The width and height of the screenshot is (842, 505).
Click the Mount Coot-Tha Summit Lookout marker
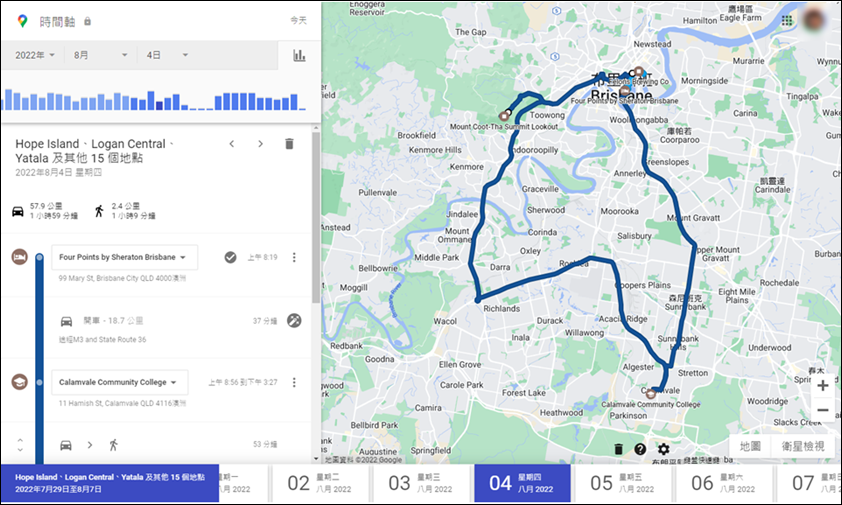[x=504, y=116]
